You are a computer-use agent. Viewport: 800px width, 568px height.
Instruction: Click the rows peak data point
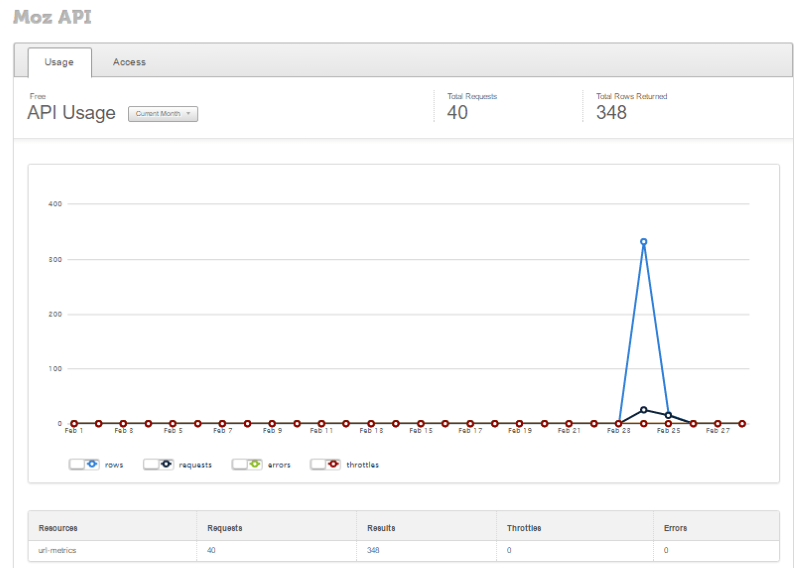click(643, 241)
